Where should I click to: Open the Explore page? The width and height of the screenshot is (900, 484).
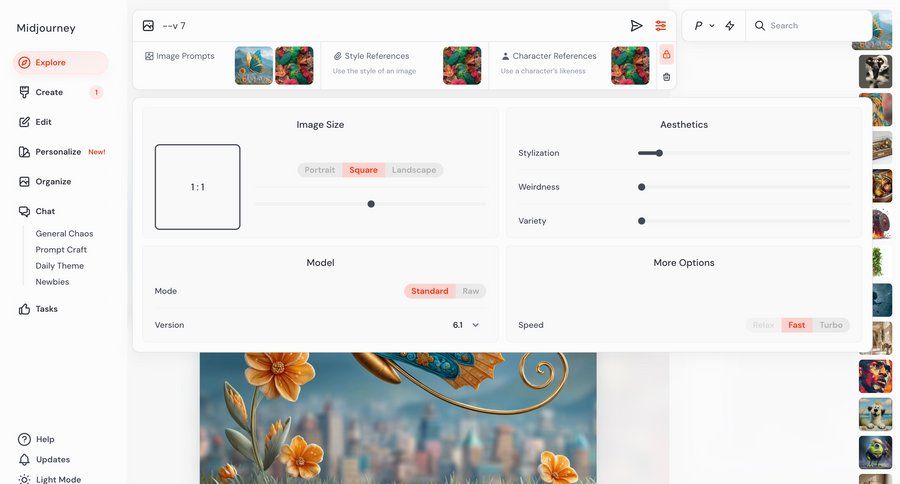coord(60,63)
